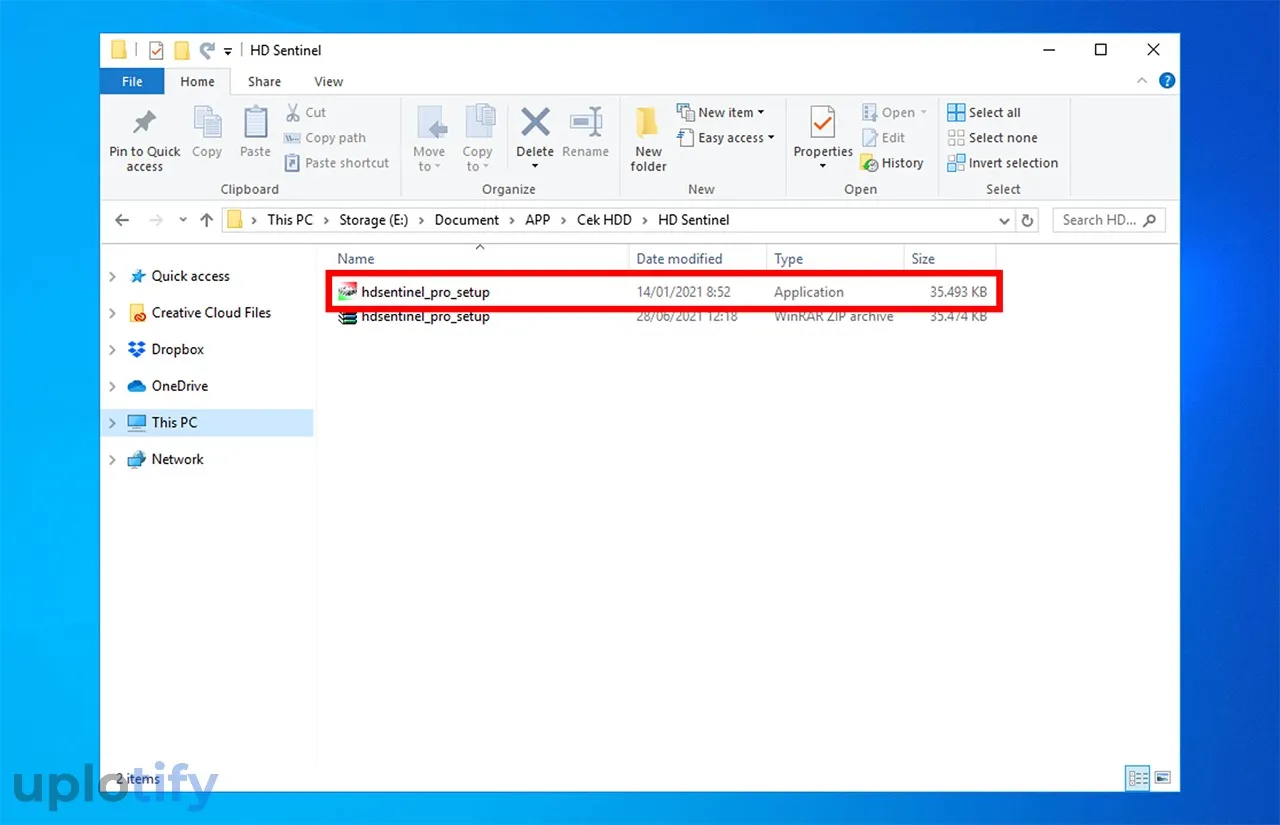
Task: Expand the OneDrive tree node
Action: tap(113, 387)
